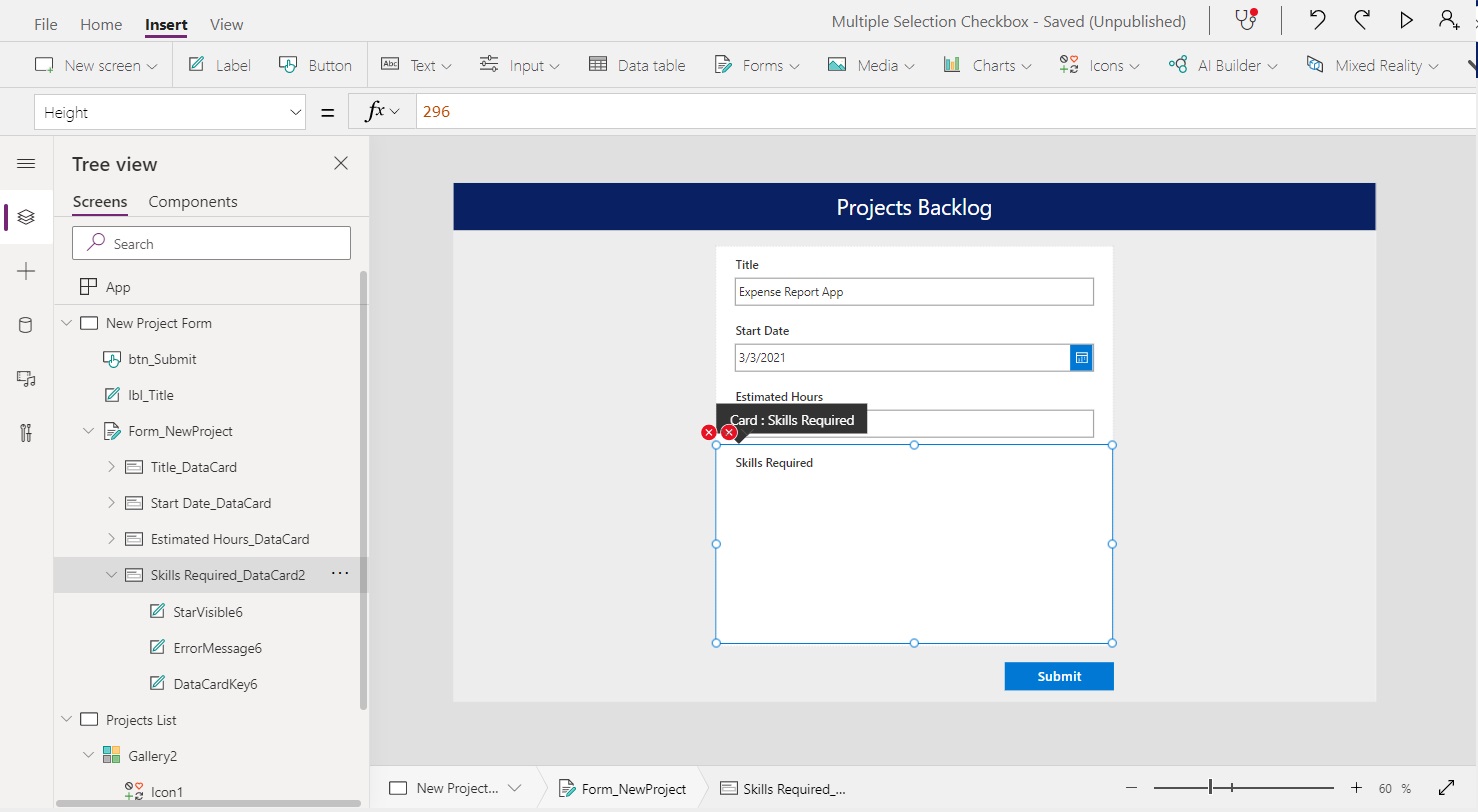Click the Tree view search box

point(211,242)
